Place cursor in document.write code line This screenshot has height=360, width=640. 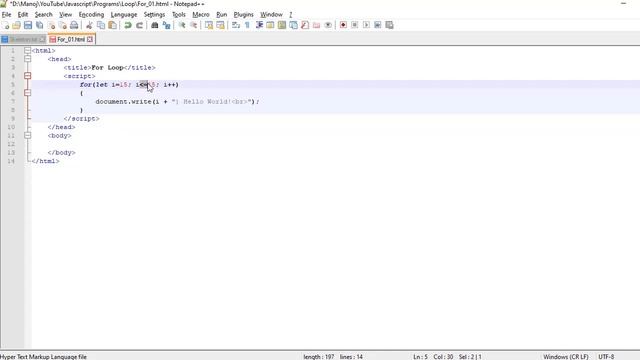pos(177,102)
